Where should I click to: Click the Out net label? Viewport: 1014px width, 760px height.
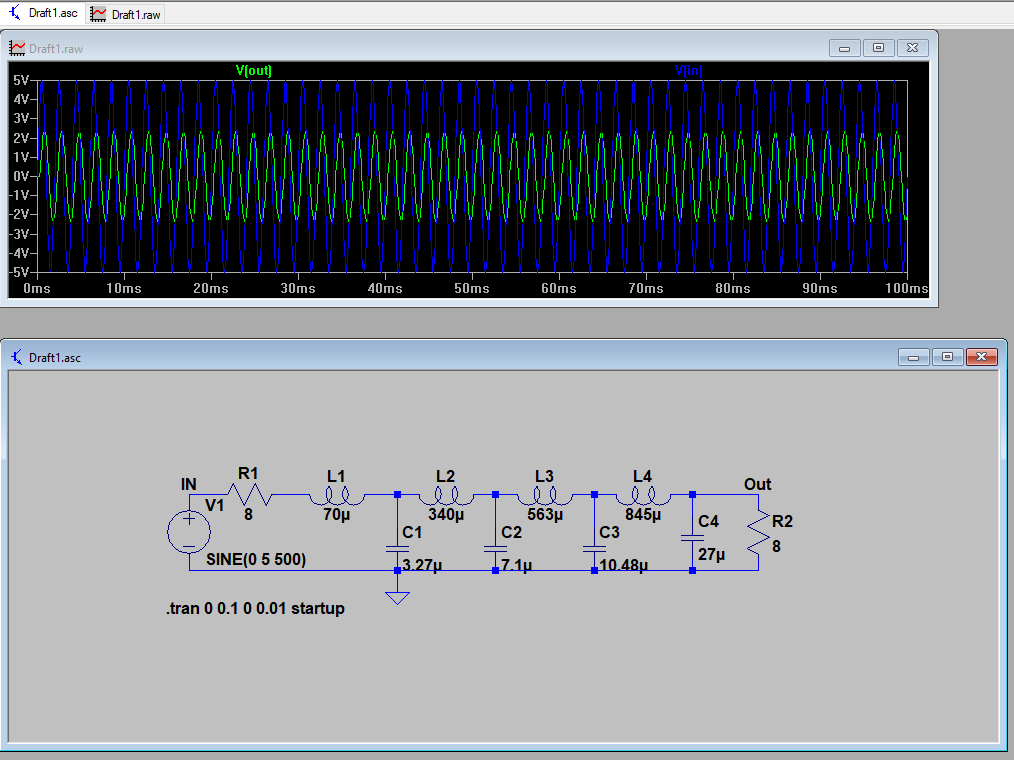tap(757, 484)
